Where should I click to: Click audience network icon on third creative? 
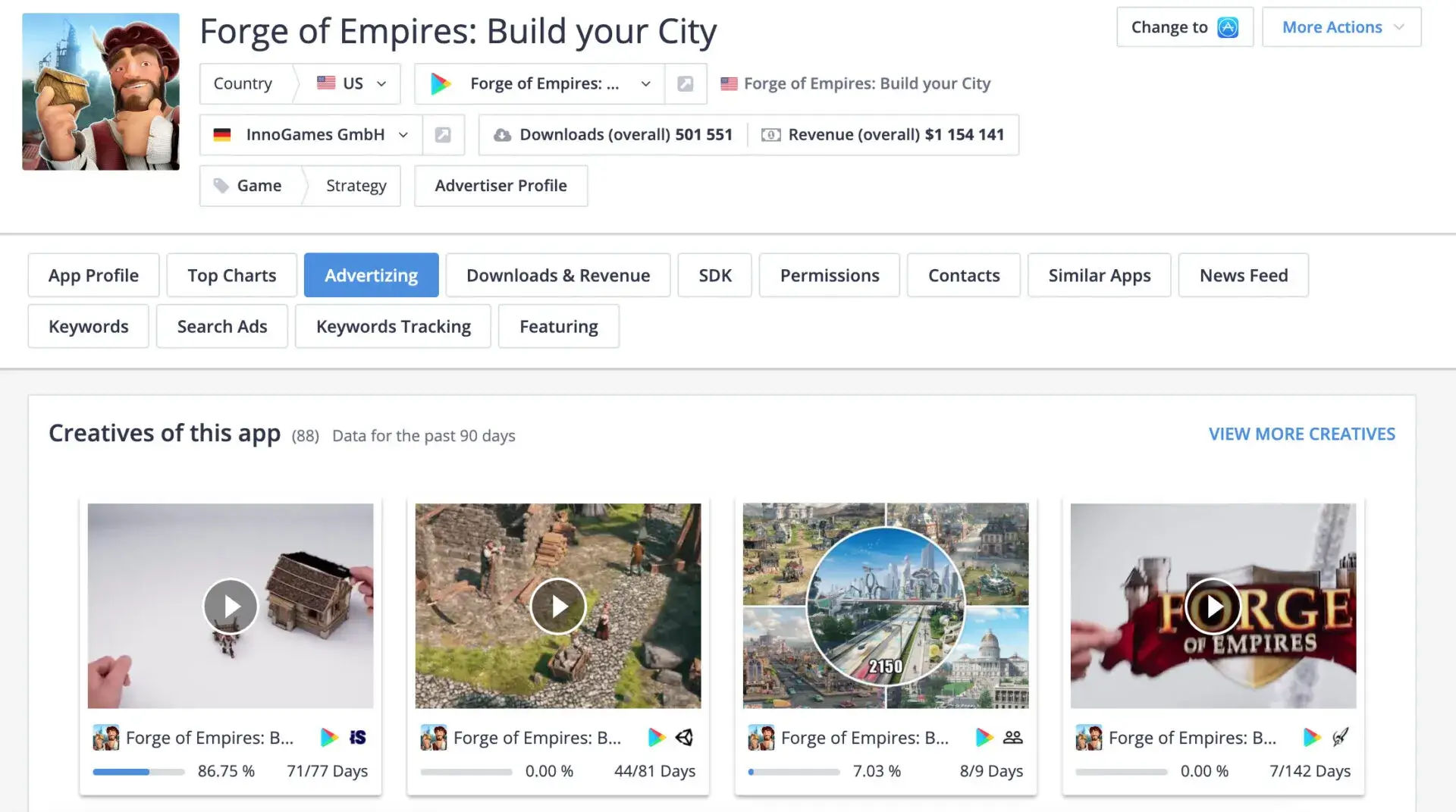click(x=1012, y=737)
